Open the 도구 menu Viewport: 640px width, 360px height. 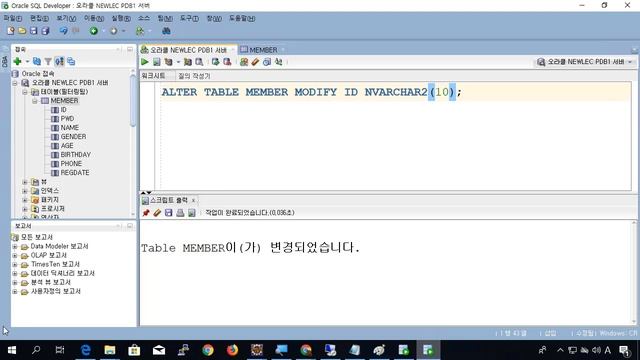click(189, 18)
